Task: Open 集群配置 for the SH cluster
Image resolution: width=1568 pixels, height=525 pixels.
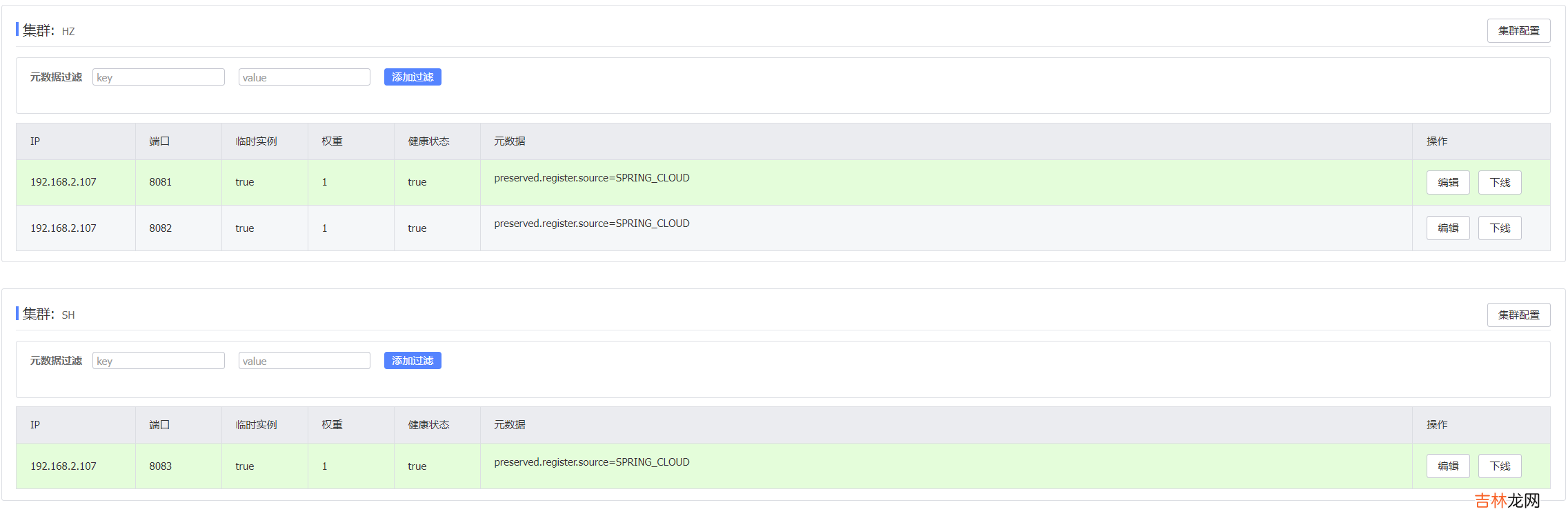Action: pos(1518,315)
